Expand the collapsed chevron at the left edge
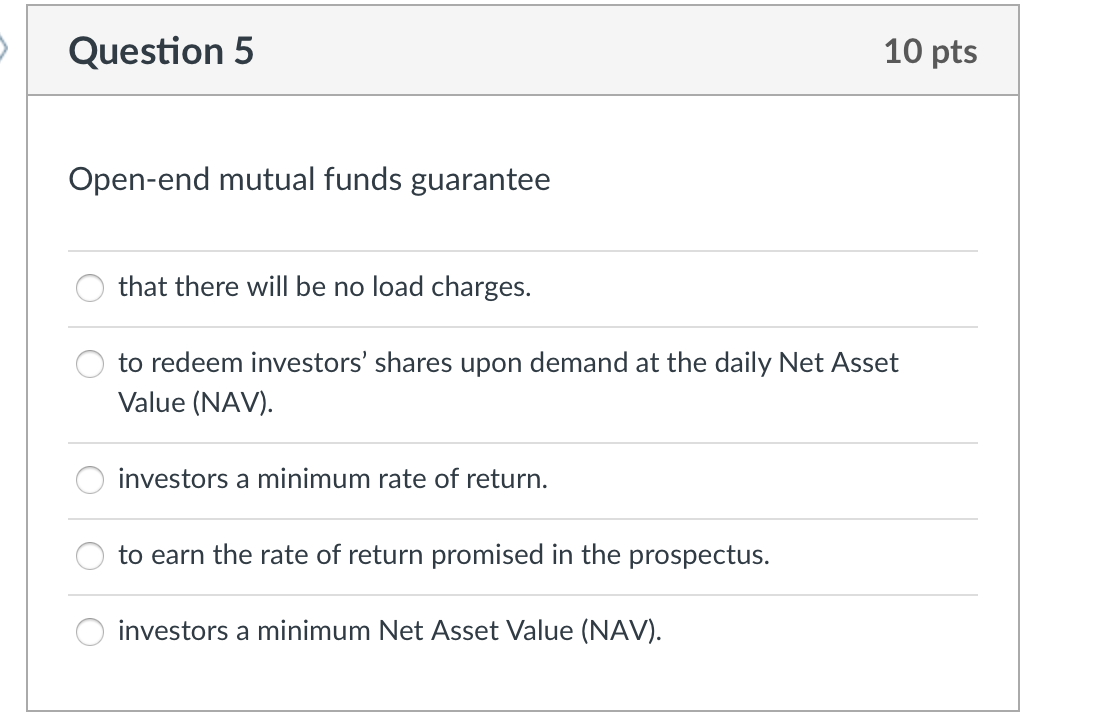Image resolution: width=1102 pixels, height=726 pixels. point(6,47)
